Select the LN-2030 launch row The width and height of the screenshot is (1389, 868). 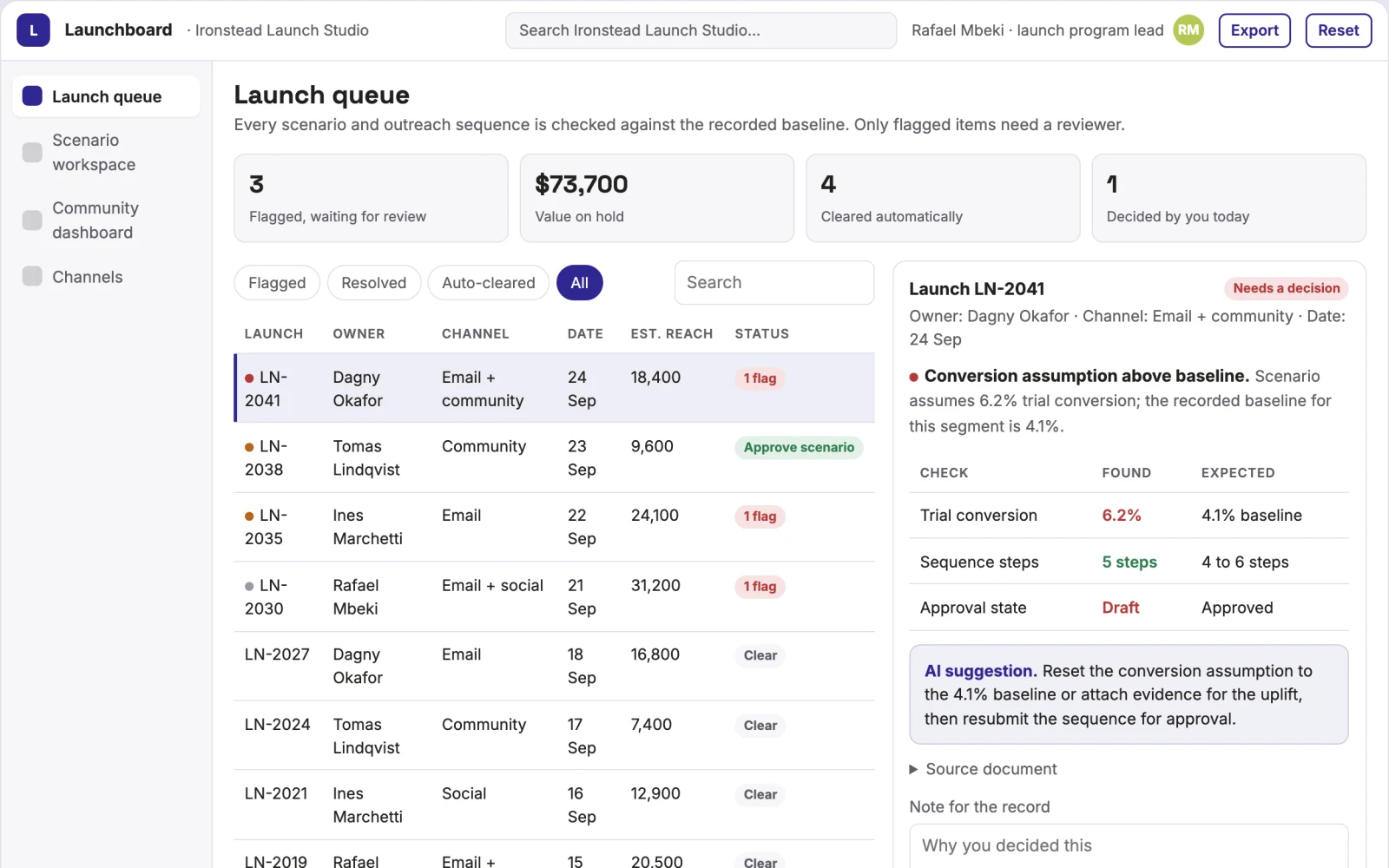(x=555, y=596)
